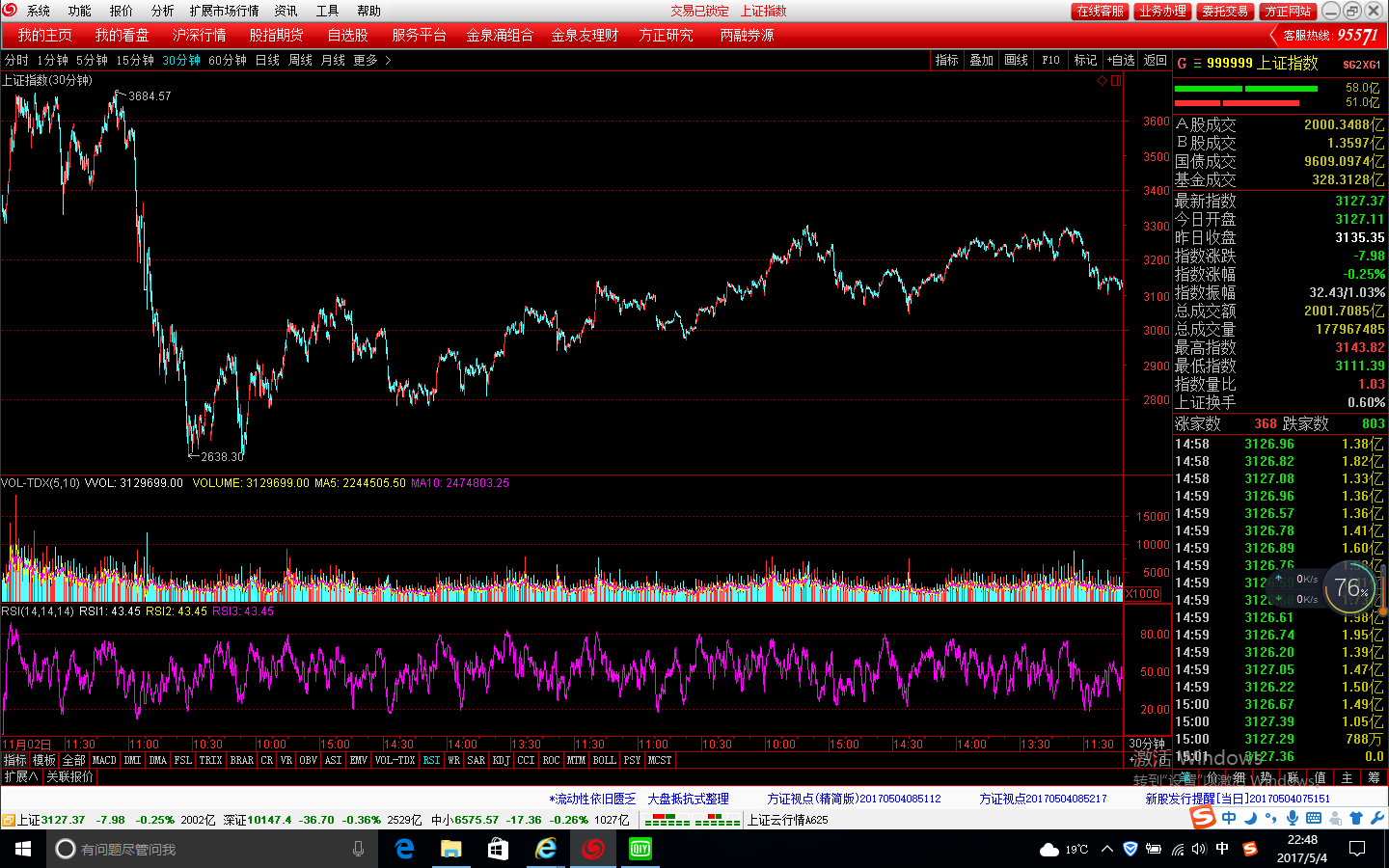Click the Cortana search input box

[x=212, y=849]
